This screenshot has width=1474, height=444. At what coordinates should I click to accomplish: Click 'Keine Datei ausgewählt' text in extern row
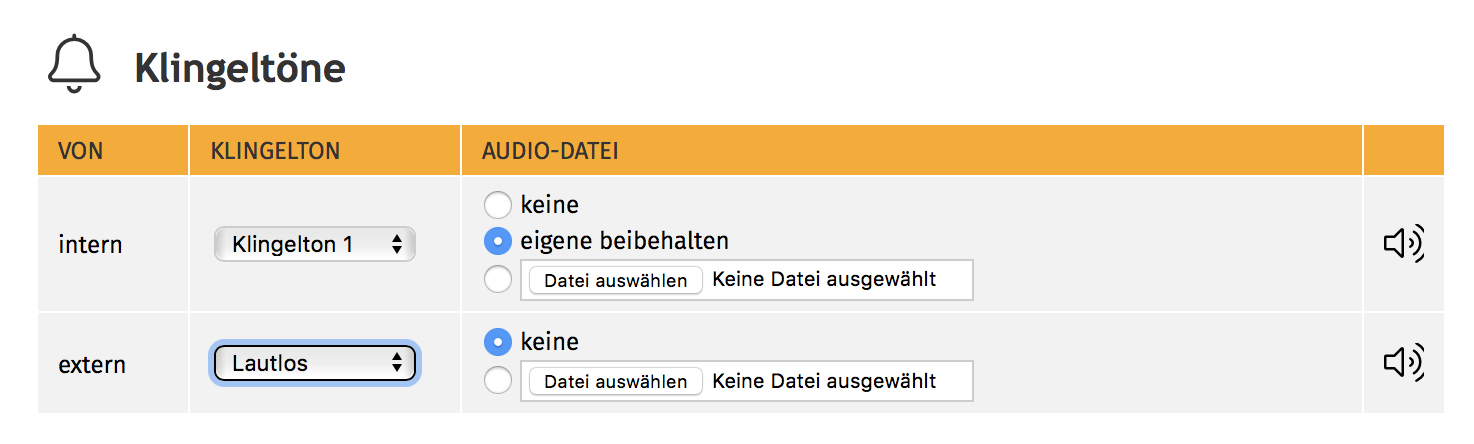[824, 381]
